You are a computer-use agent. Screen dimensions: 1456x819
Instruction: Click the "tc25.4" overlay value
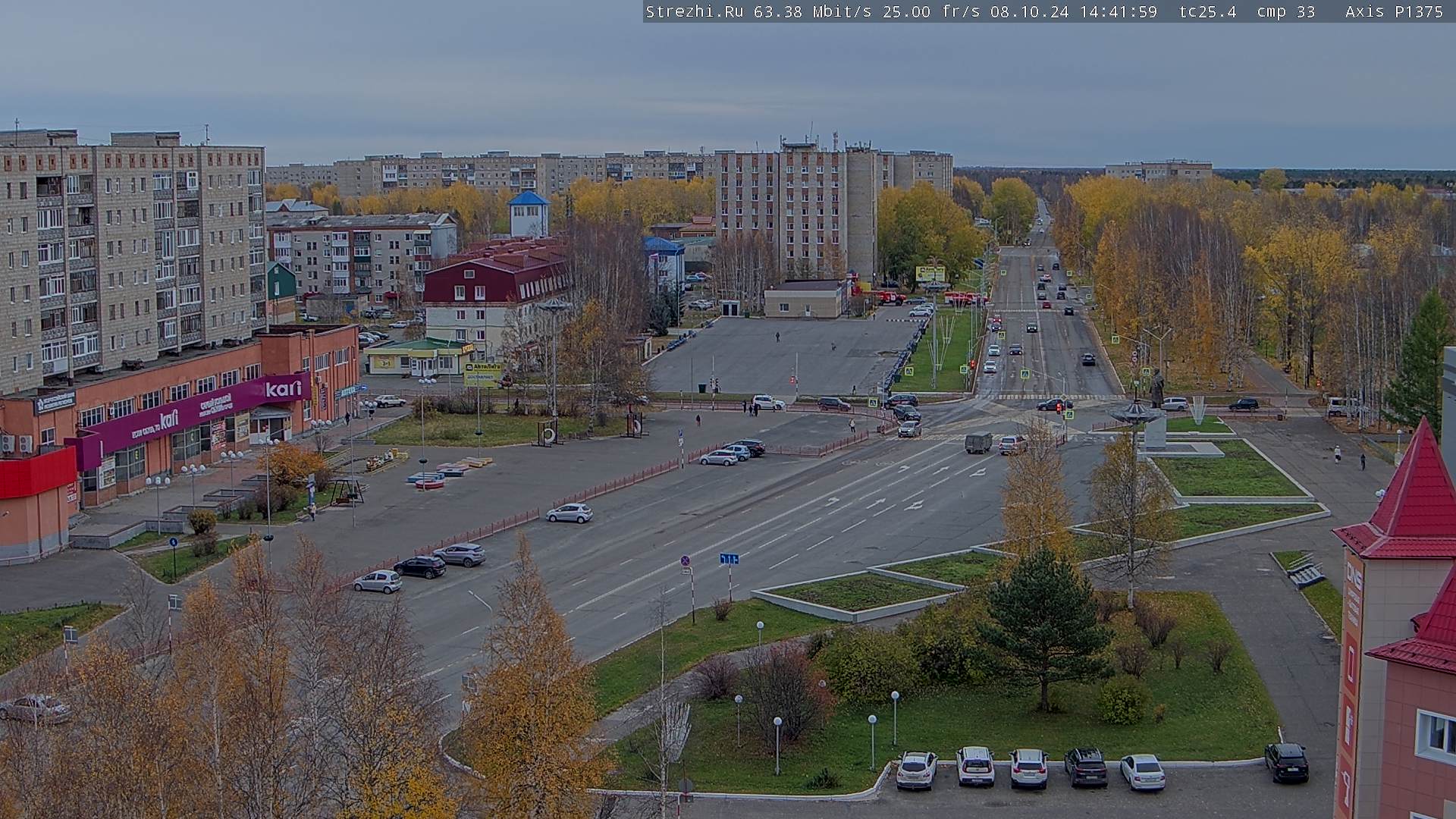1207,12
